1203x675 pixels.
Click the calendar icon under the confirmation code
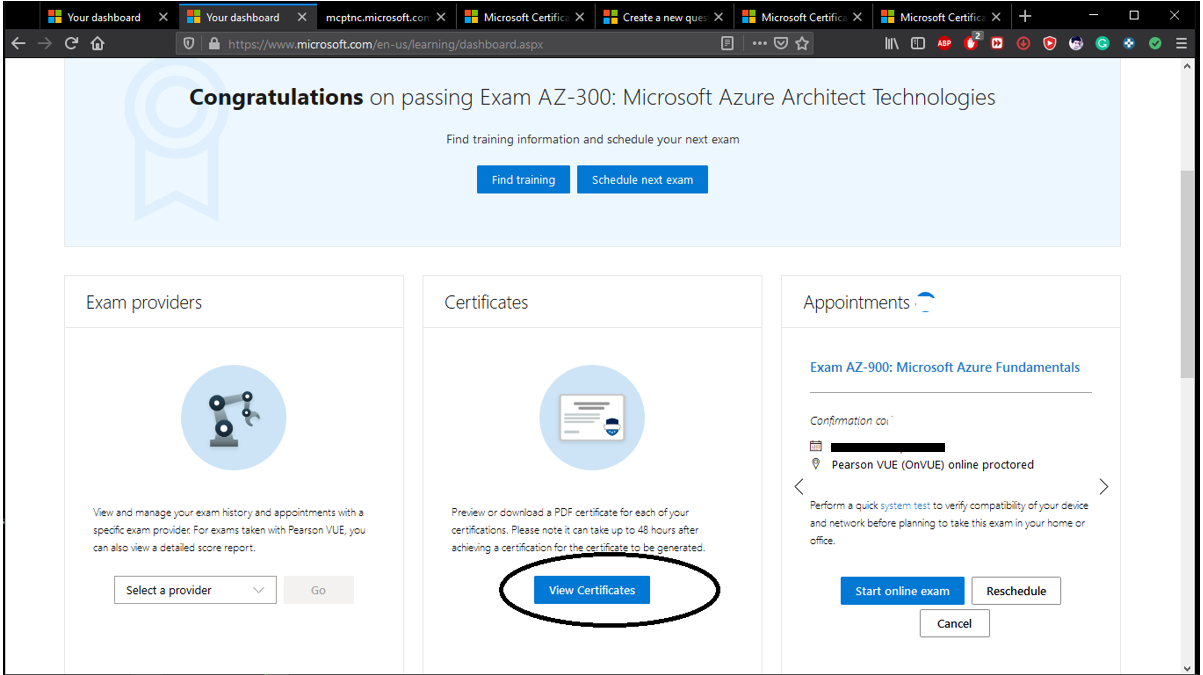(x=816, y=446)
